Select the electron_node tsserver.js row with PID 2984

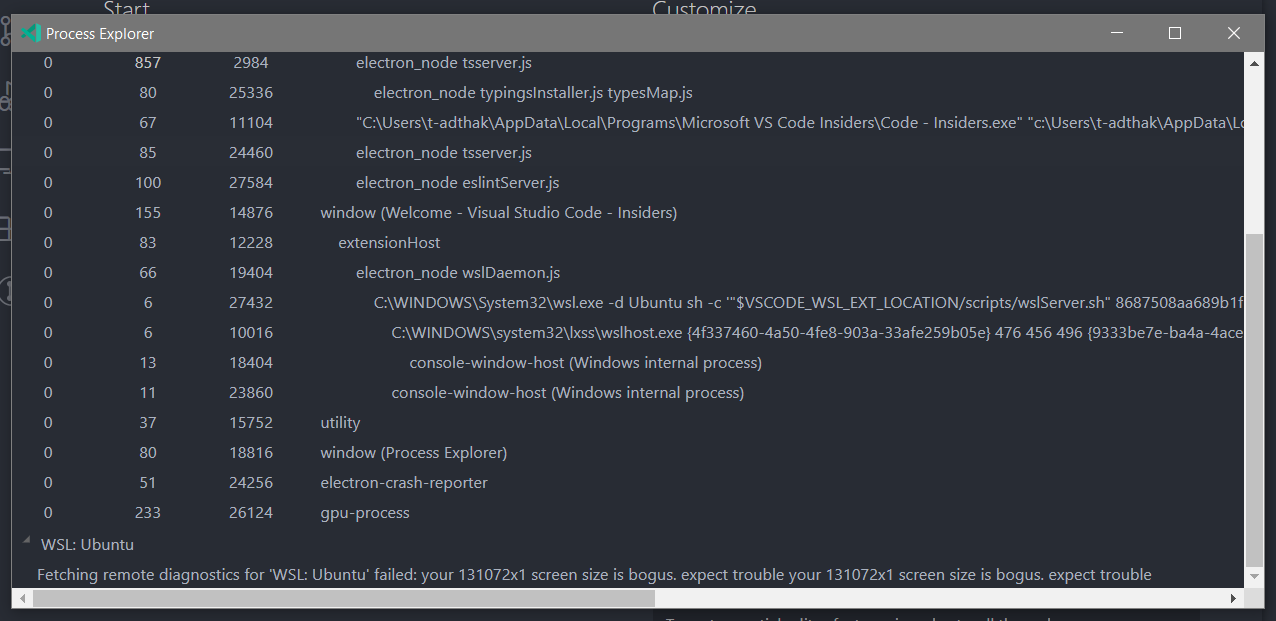(x=629, y=63)
